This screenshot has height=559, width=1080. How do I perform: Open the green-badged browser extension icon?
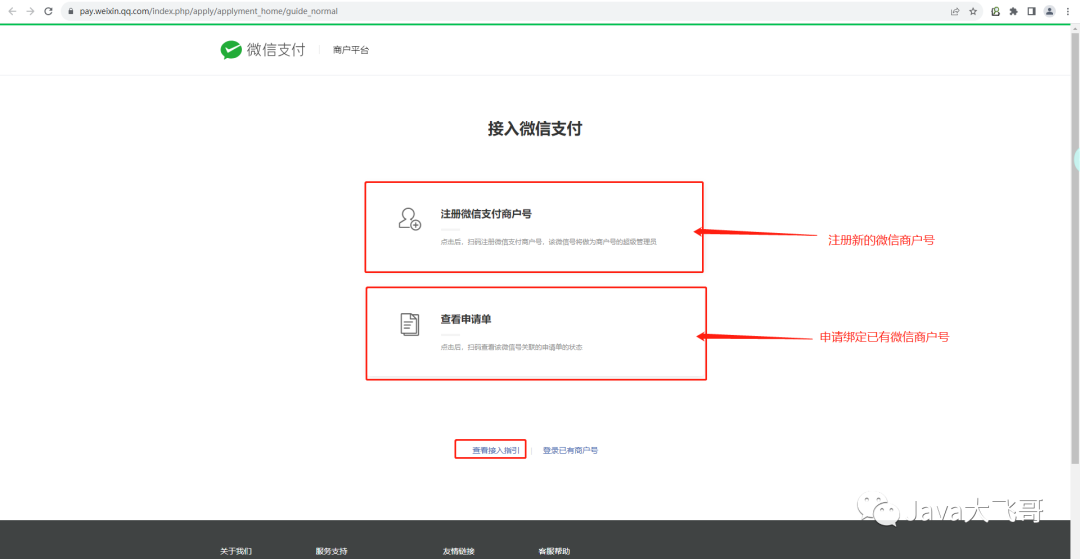[995, 11]
